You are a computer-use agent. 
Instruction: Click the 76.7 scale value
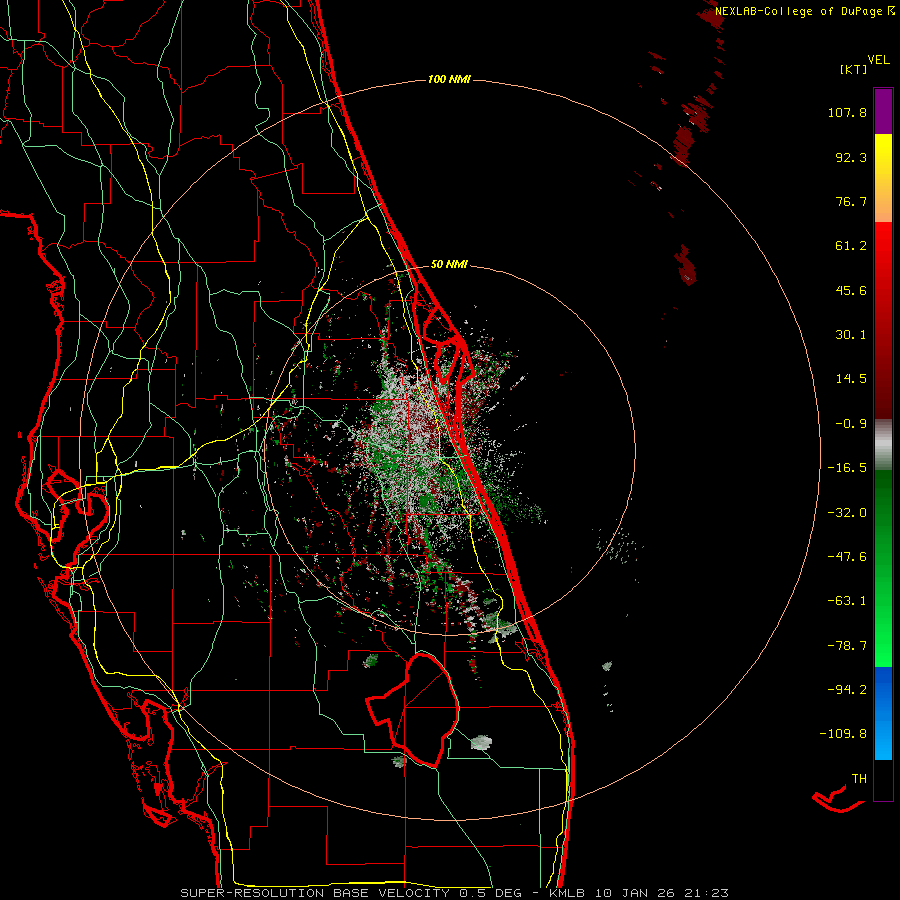[x=851, y=201]
